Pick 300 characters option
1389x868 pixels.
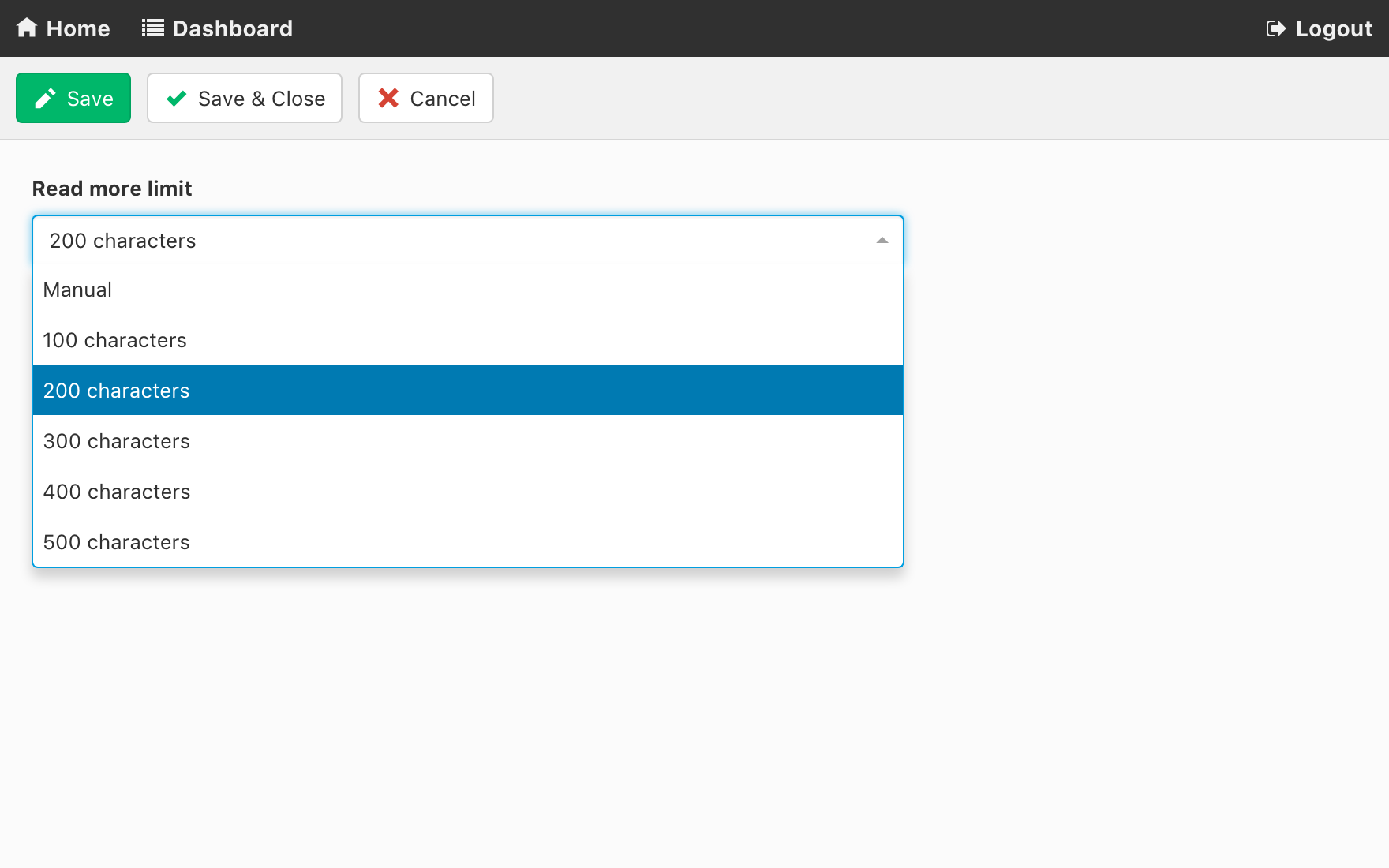[x=116, y=441]
